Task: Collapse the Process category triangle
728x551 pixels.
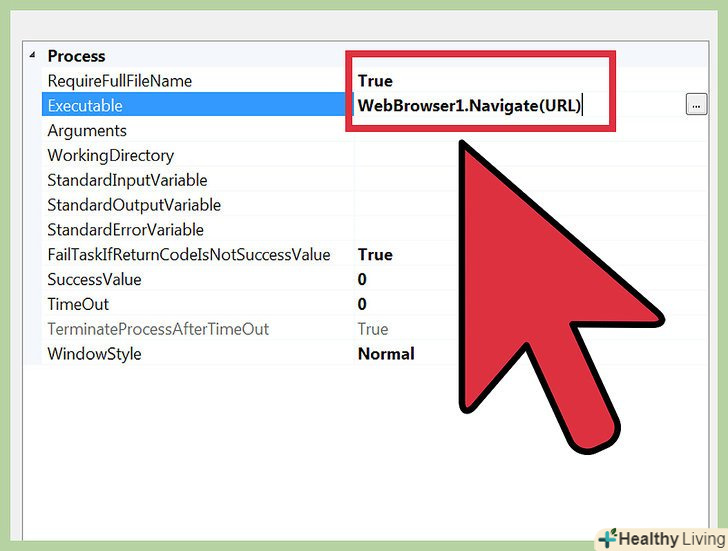Action: (x=32, y=55)
